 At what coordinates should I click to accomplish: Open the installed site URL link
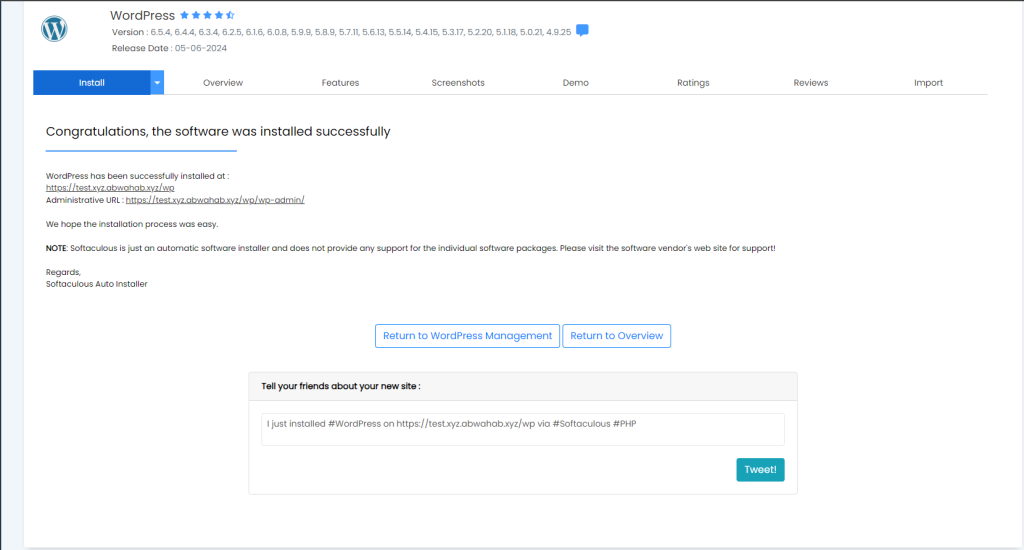(111, 188)
